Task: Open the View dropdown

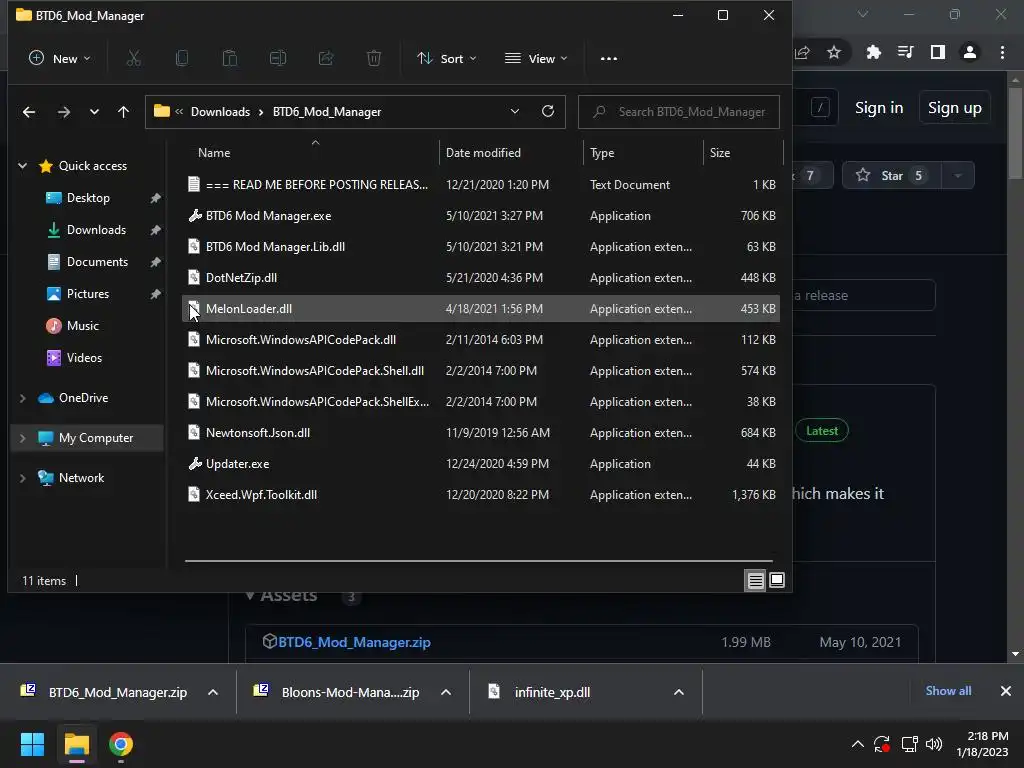Action: [536, 58]
